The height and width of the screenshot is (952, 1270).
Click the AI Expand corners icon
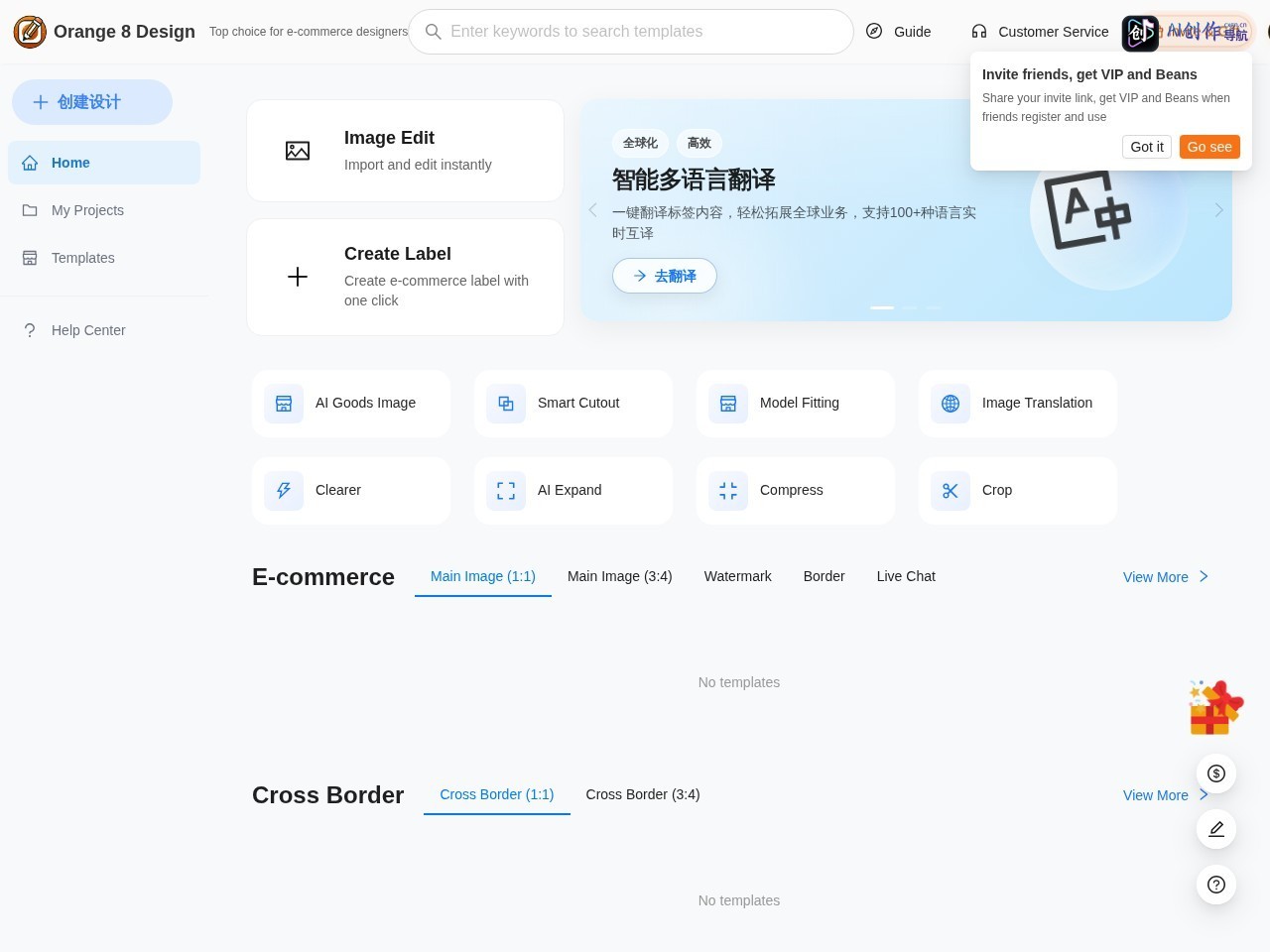[x=506, y=491]
